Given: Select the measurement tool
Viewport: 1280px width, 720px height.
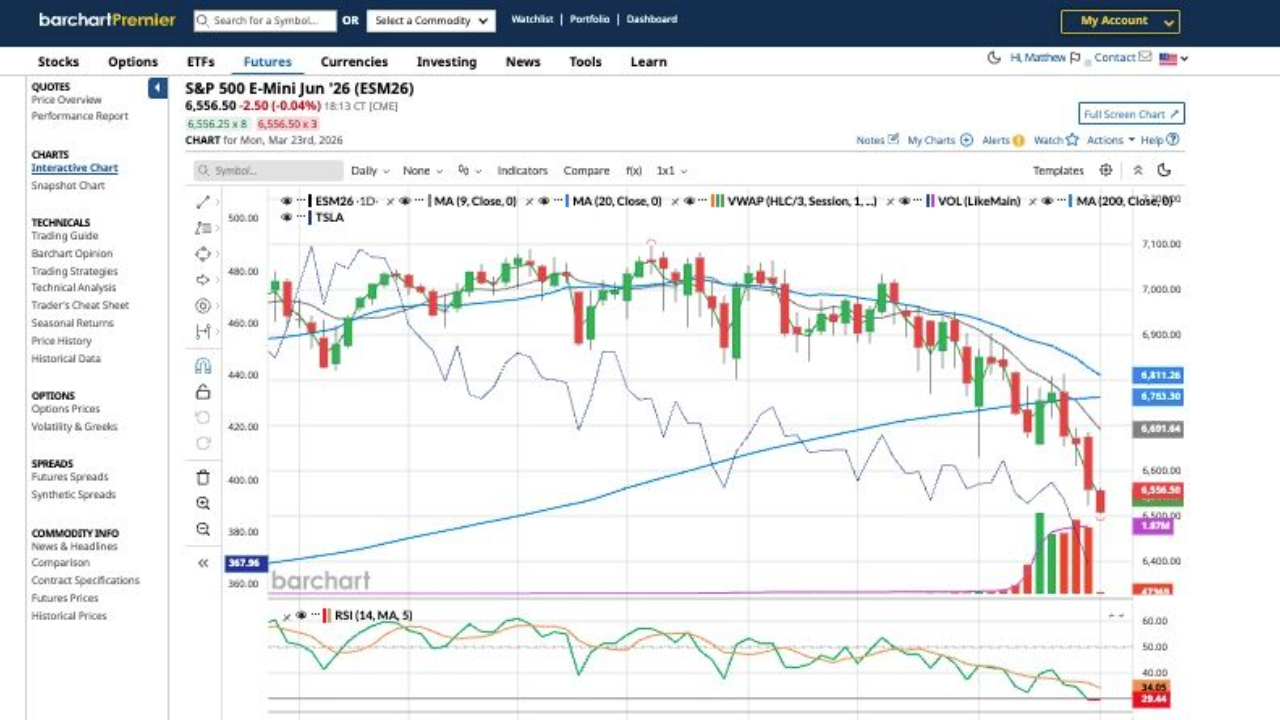Looking at the screenshot, I should [203, 331].
